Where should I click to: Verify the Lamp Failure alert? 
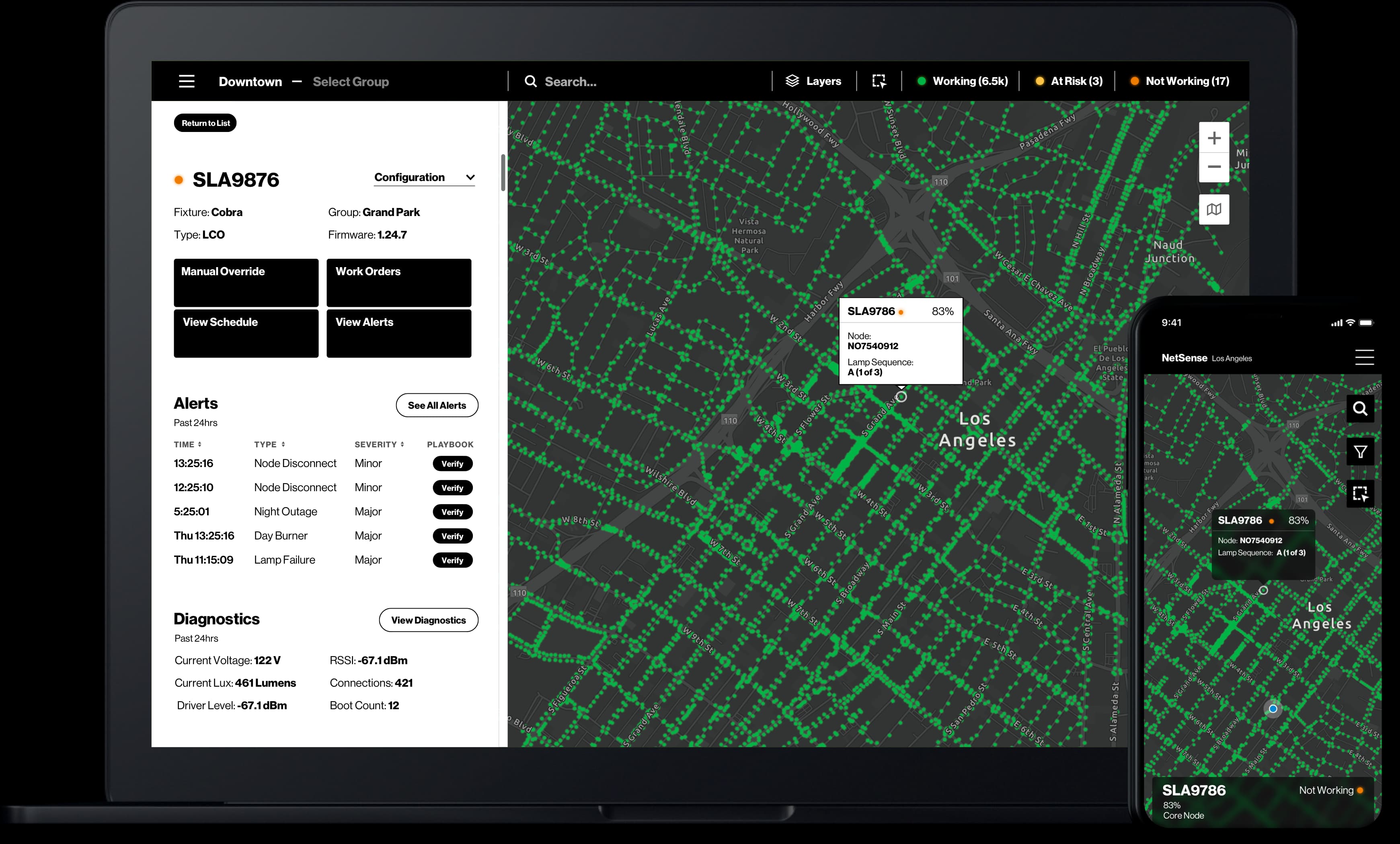click(x=452, y=560)
